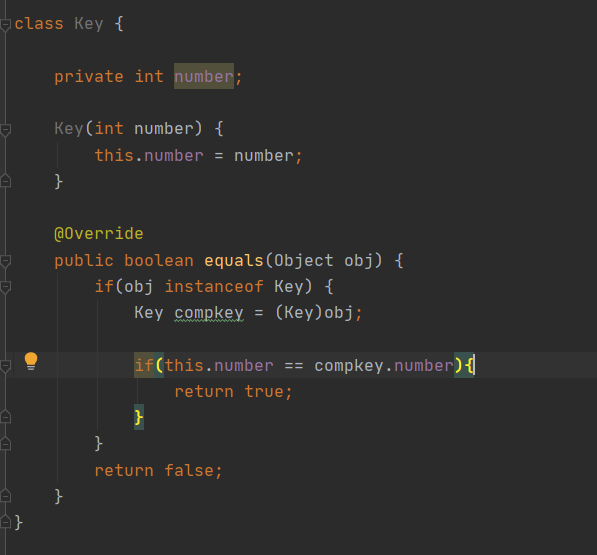Click the '@Override' annotation

pos(99,234)
